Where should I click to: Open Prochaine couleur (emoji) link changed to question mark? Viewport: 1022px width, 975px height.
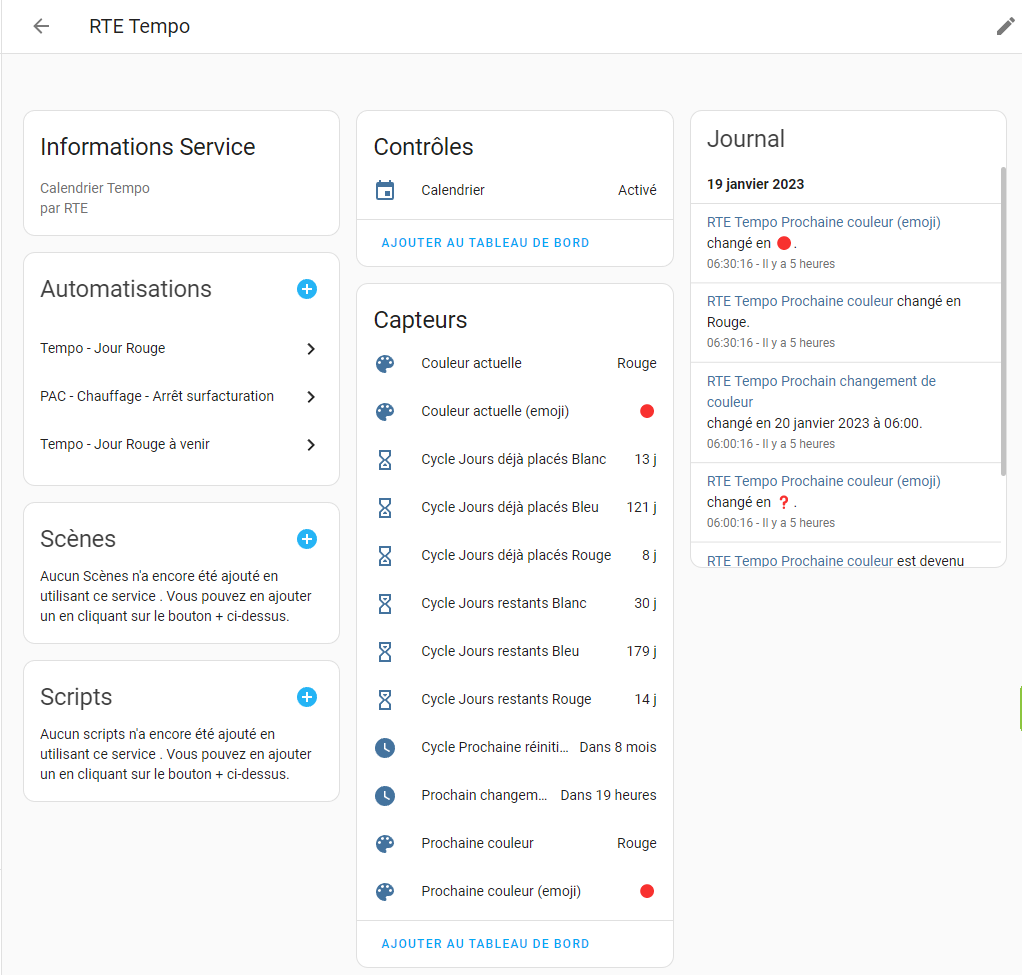[x=823, y=481]
